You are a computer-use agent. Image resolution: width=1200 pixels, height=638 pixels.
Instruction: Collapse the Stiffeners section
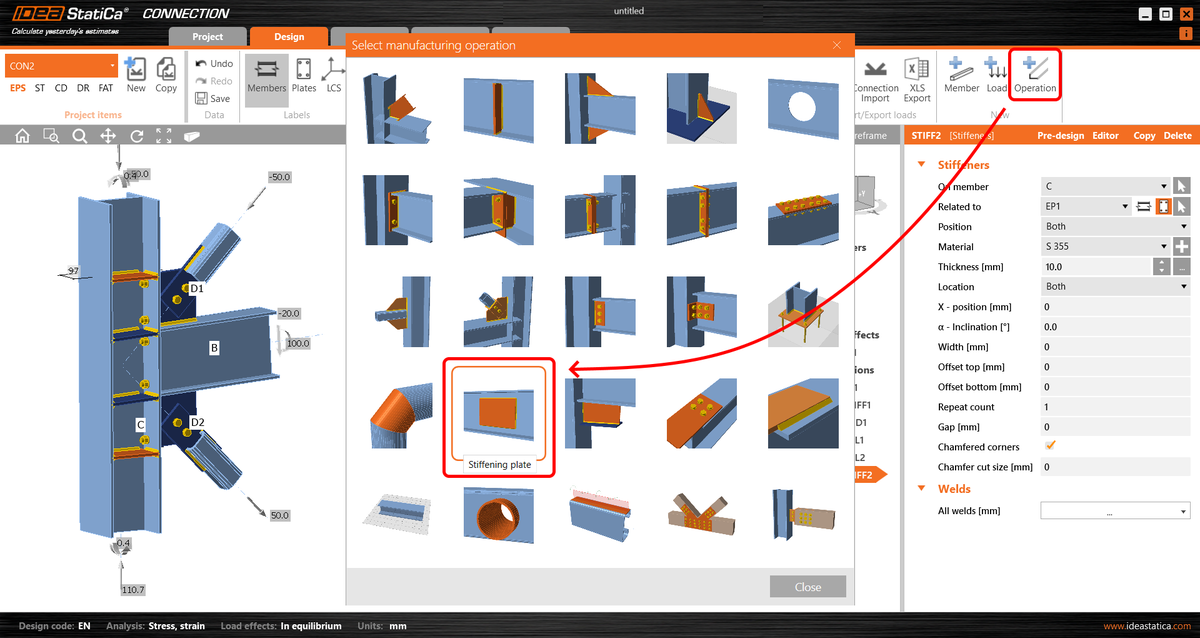923,164
